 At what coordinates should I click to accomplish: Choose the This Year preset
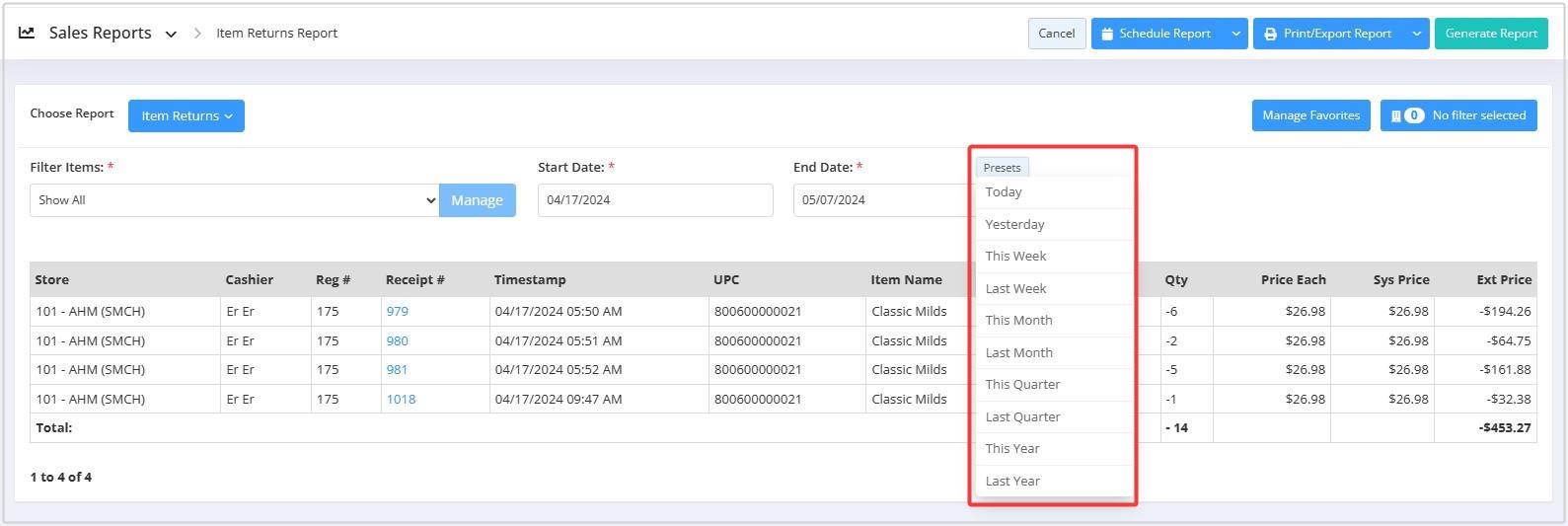click(x=1012, y=449)
